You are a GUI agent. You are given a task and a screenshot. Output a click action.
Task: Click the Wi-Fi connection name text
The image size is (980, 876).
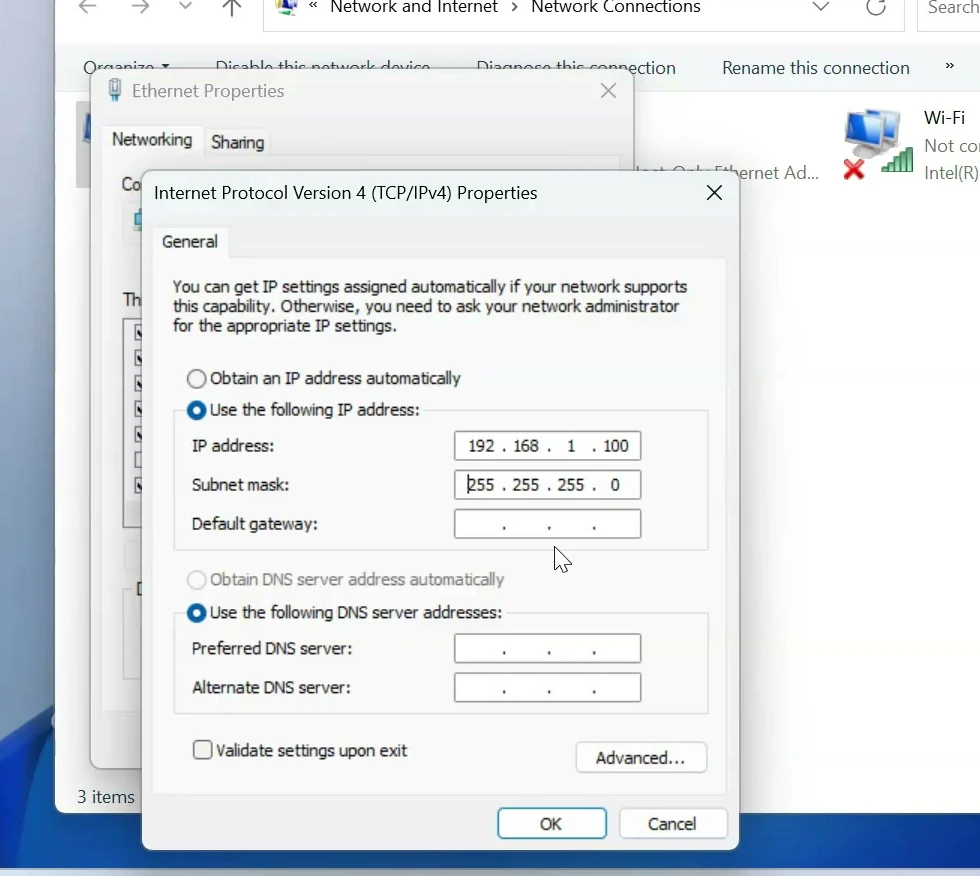944,117
